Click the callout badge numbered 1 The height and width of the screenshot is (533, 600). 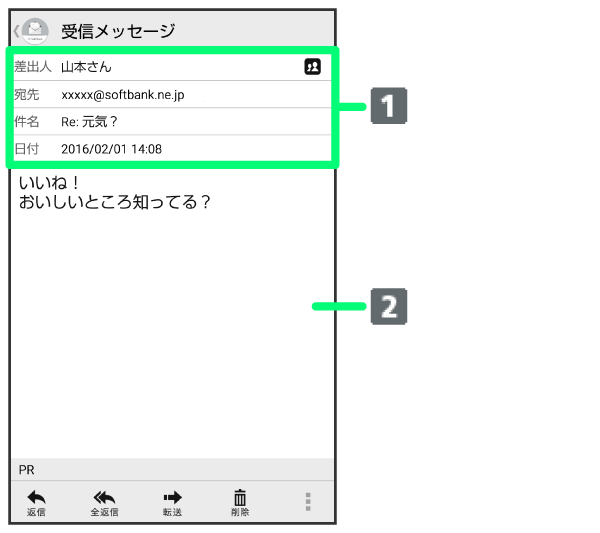(x=389, y=105)
